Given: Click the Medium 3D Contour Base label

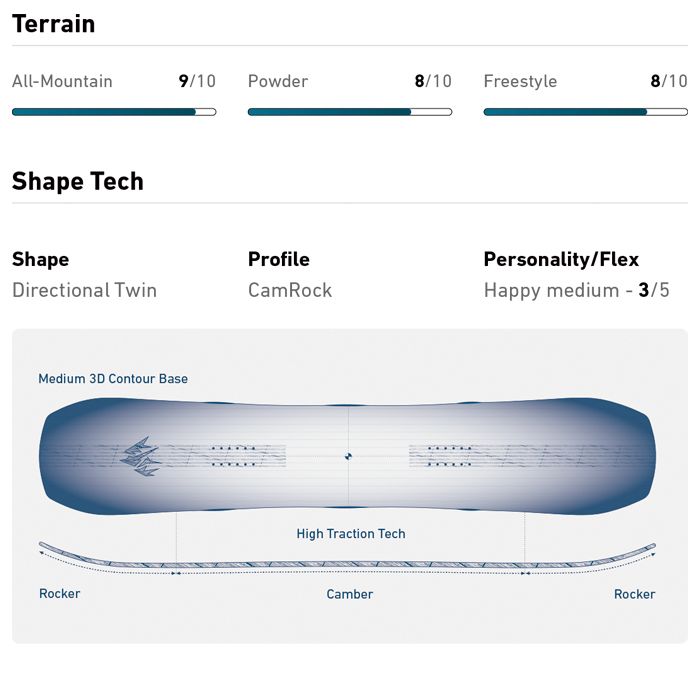Looking at the screenshot, I should click(x=113, y=379).
